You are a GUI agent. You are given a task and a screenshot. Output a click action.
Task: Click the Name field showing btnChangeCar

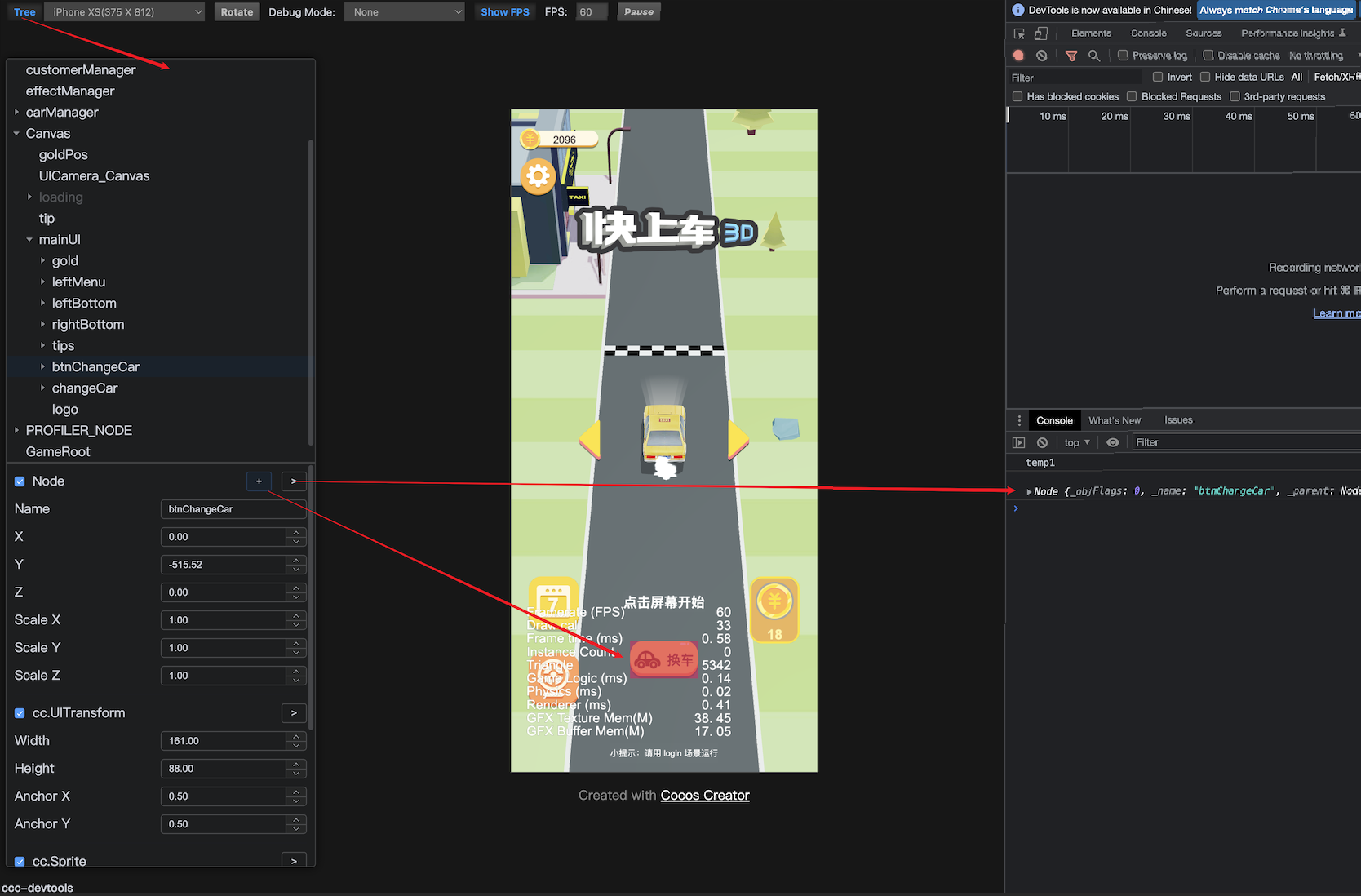point(233,508)
